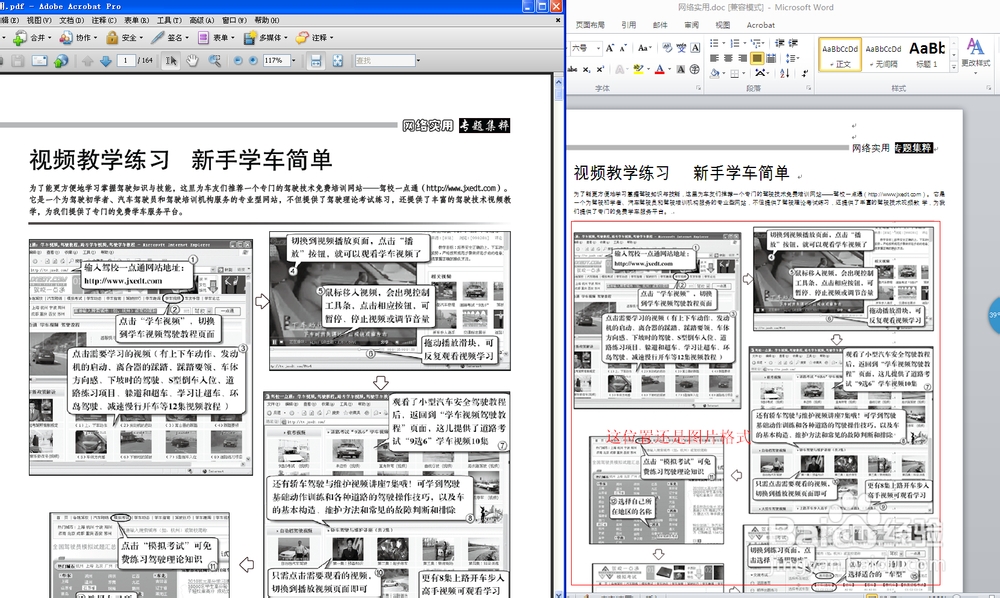Select the Hand tool in Acrobat

point(193,59)
